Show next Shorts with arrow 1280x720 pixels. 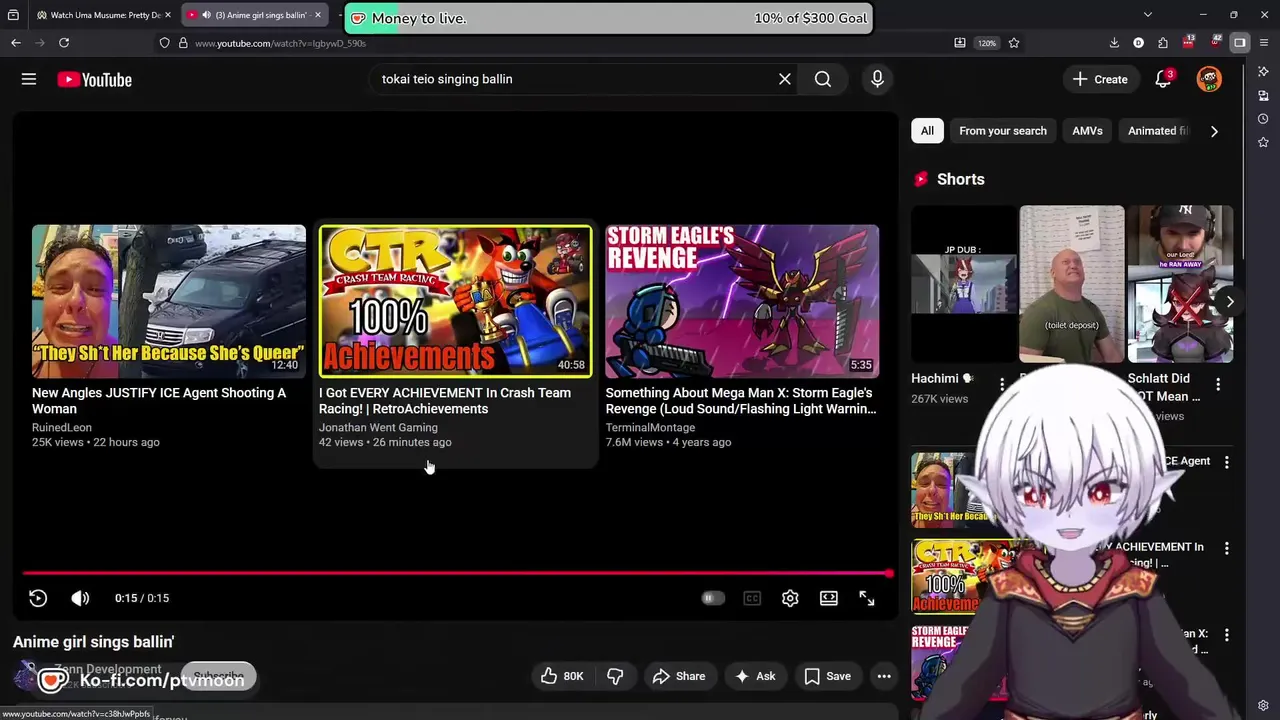[x=1229, y=301]
